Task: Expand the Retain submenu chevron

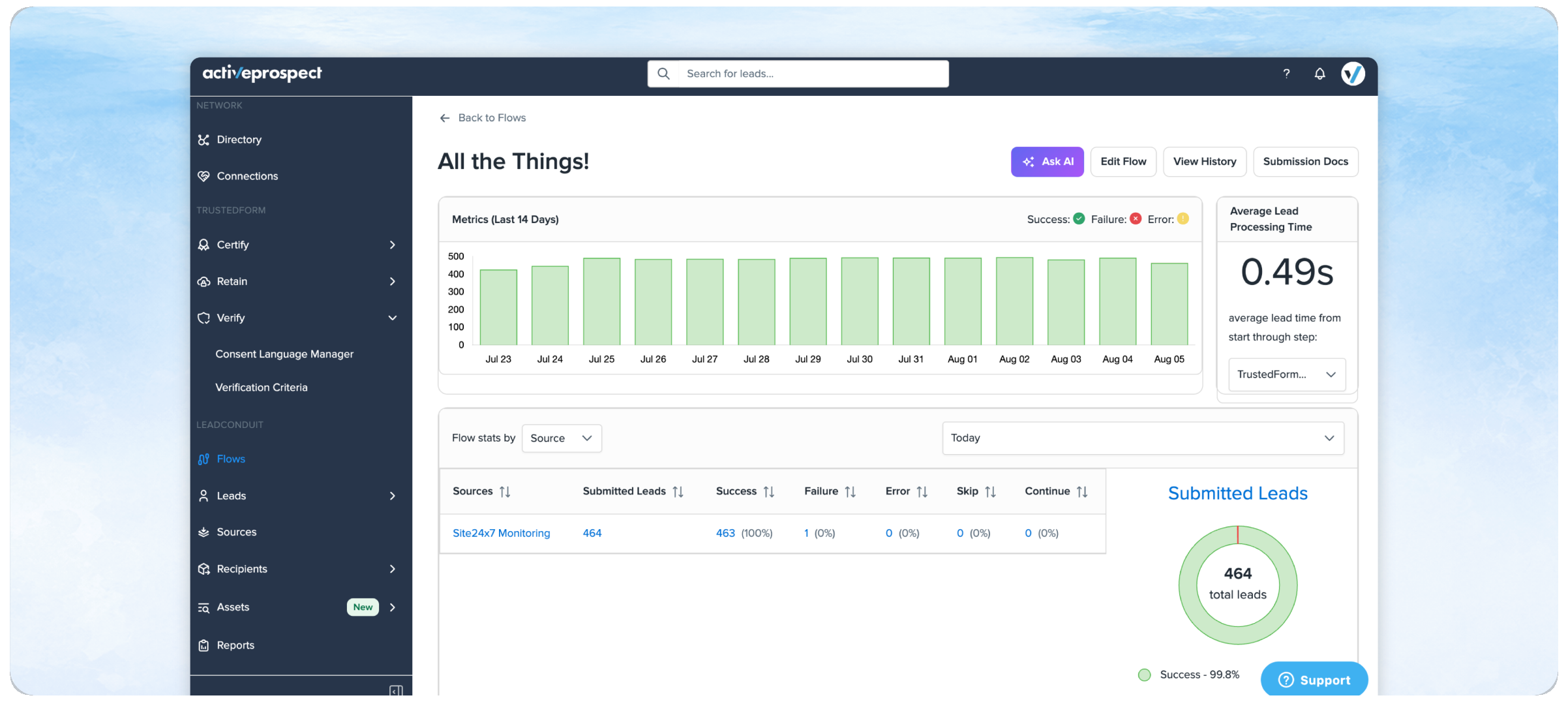Action: pos(393,281)
